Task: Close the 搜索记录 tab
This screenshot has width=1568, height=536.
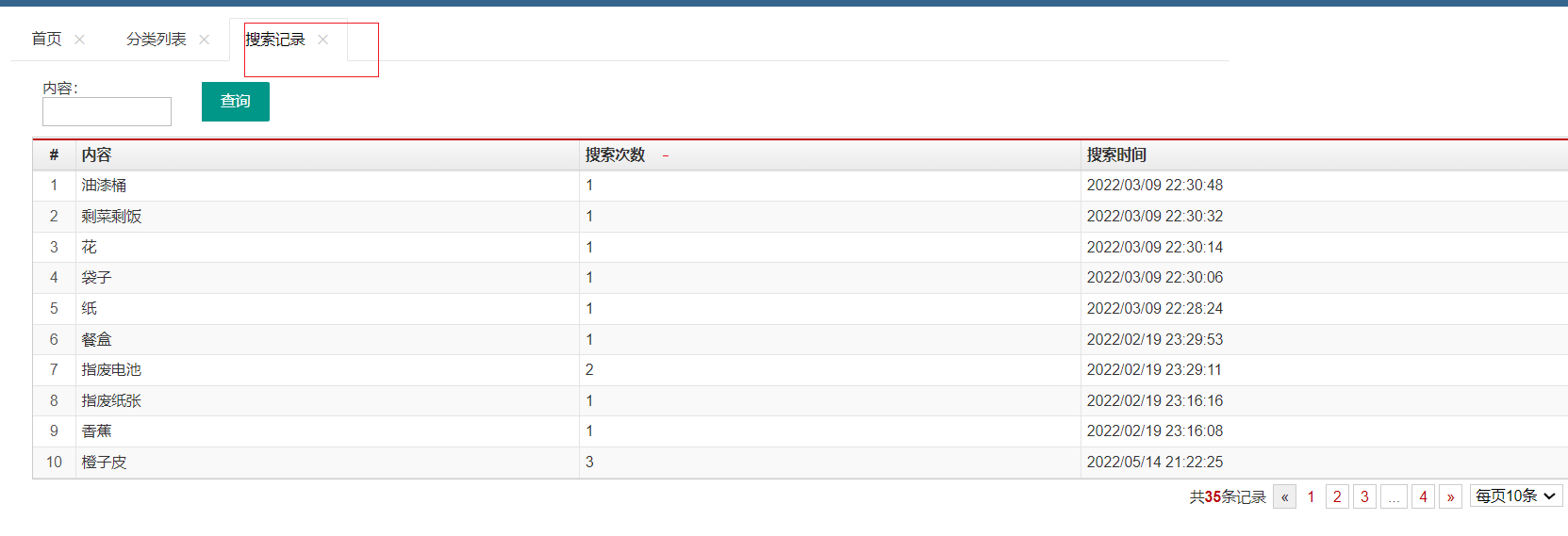Action: 322,40
